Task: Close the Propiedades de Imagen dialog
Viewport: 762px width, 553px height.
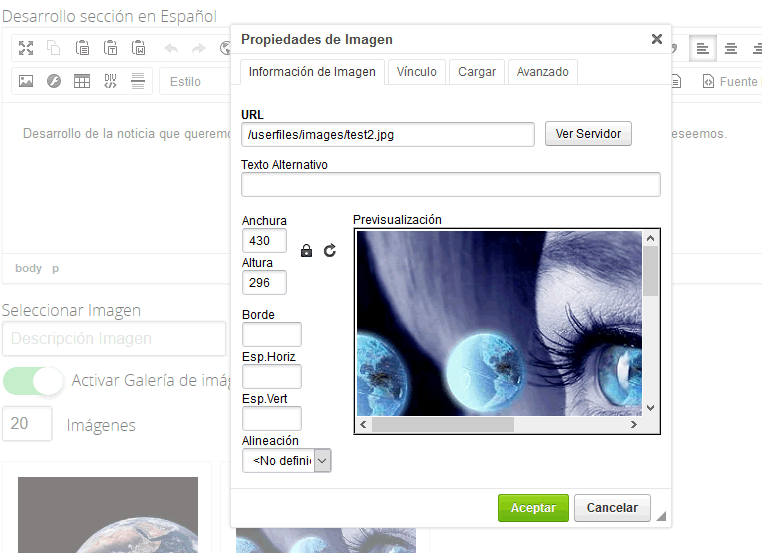Action: pos(657,39)
